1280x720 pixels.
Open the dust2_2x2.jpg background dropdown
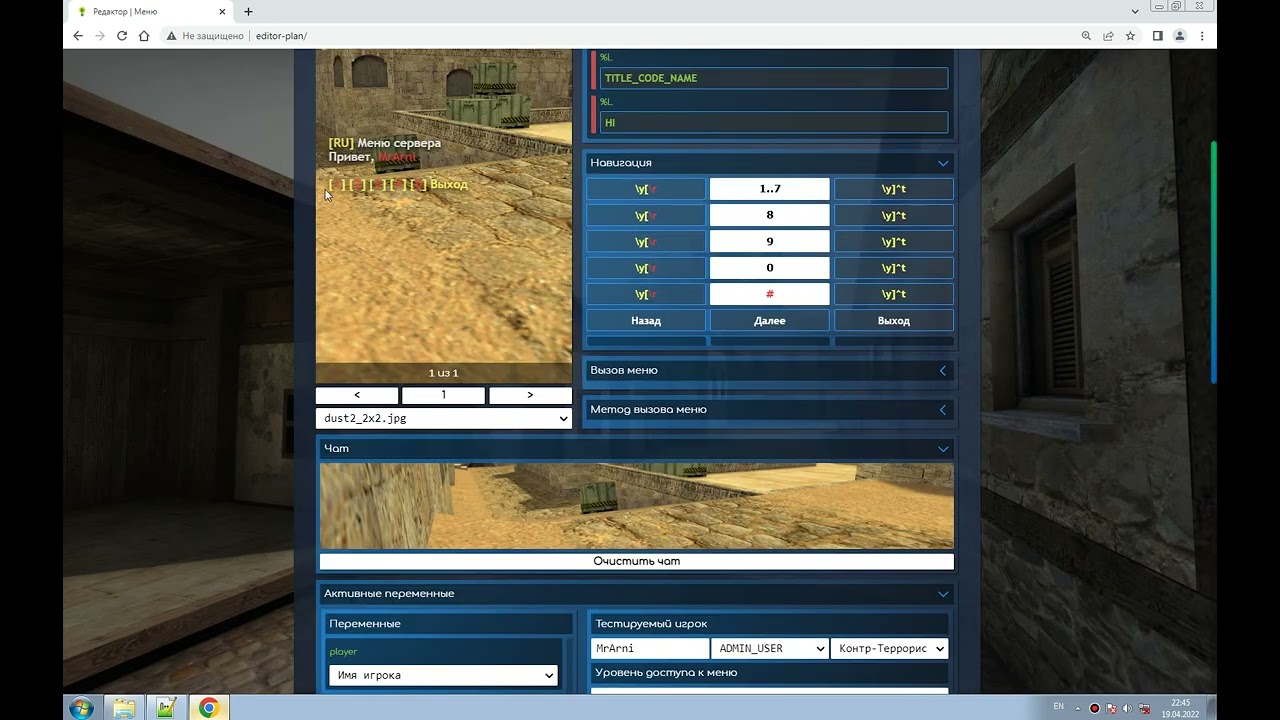click(x=444, y=419)
